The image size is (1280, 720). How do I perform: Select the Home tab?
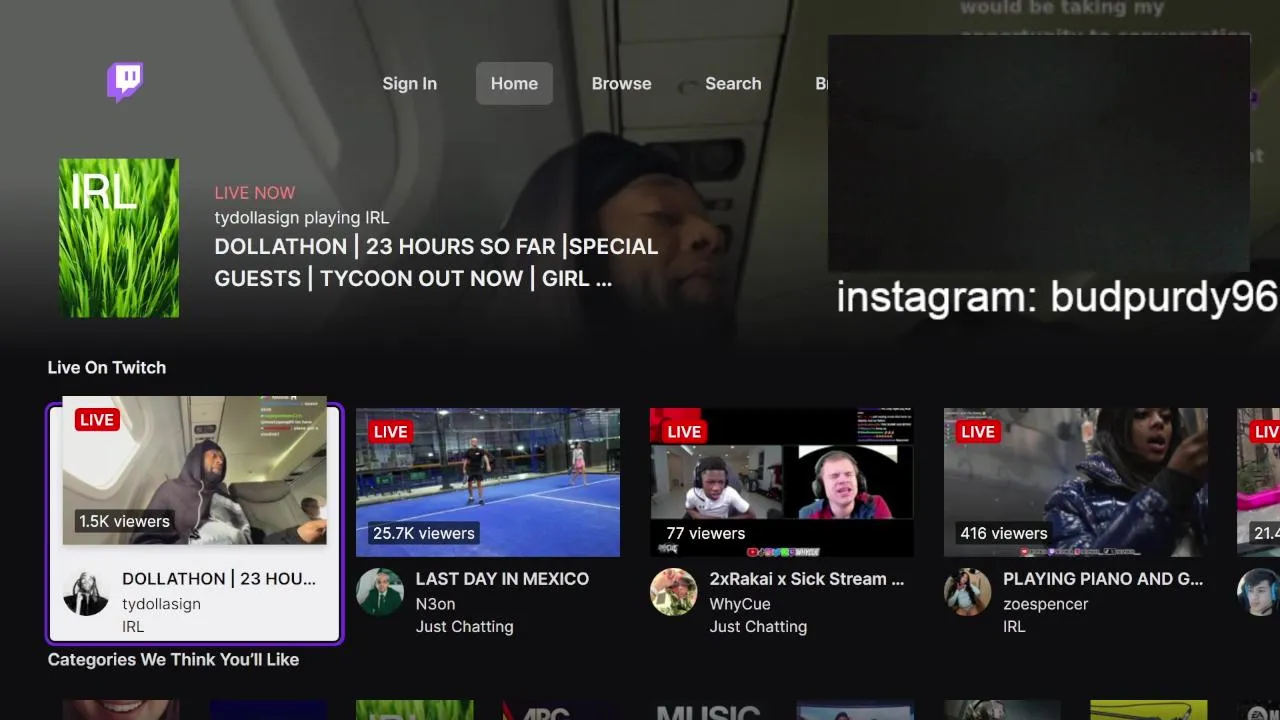(x=514, y=84)
